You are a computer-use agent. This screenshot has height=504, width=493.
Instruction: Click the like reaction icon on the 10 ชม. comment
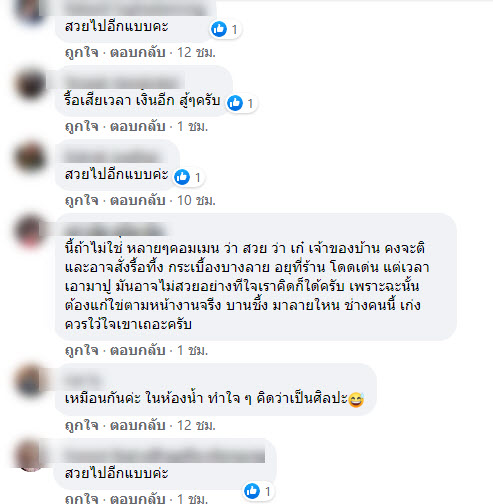tap(182, 177)
